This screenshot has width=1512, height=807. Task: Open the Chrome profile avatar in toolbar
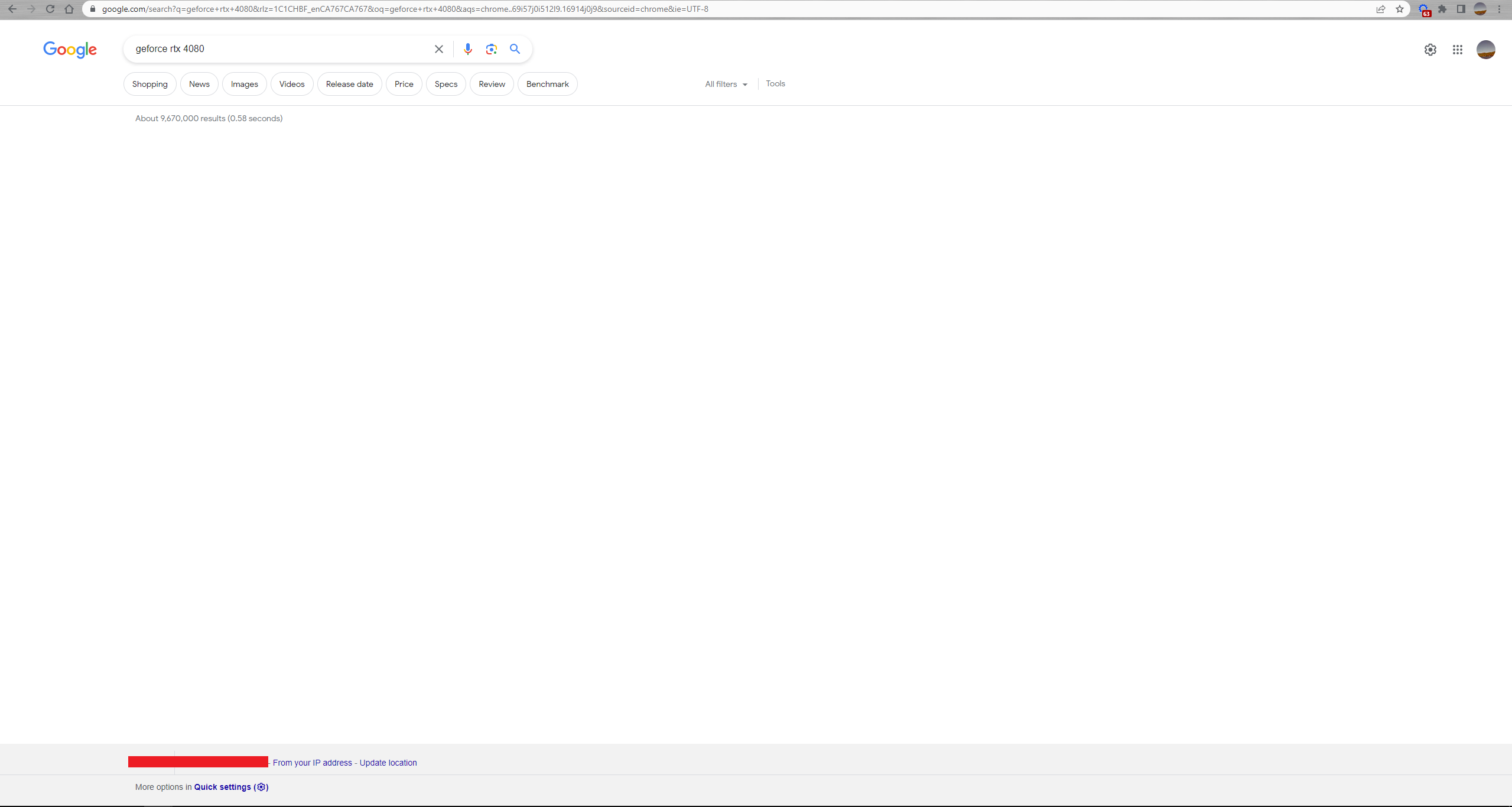[x=1480, y=9]
